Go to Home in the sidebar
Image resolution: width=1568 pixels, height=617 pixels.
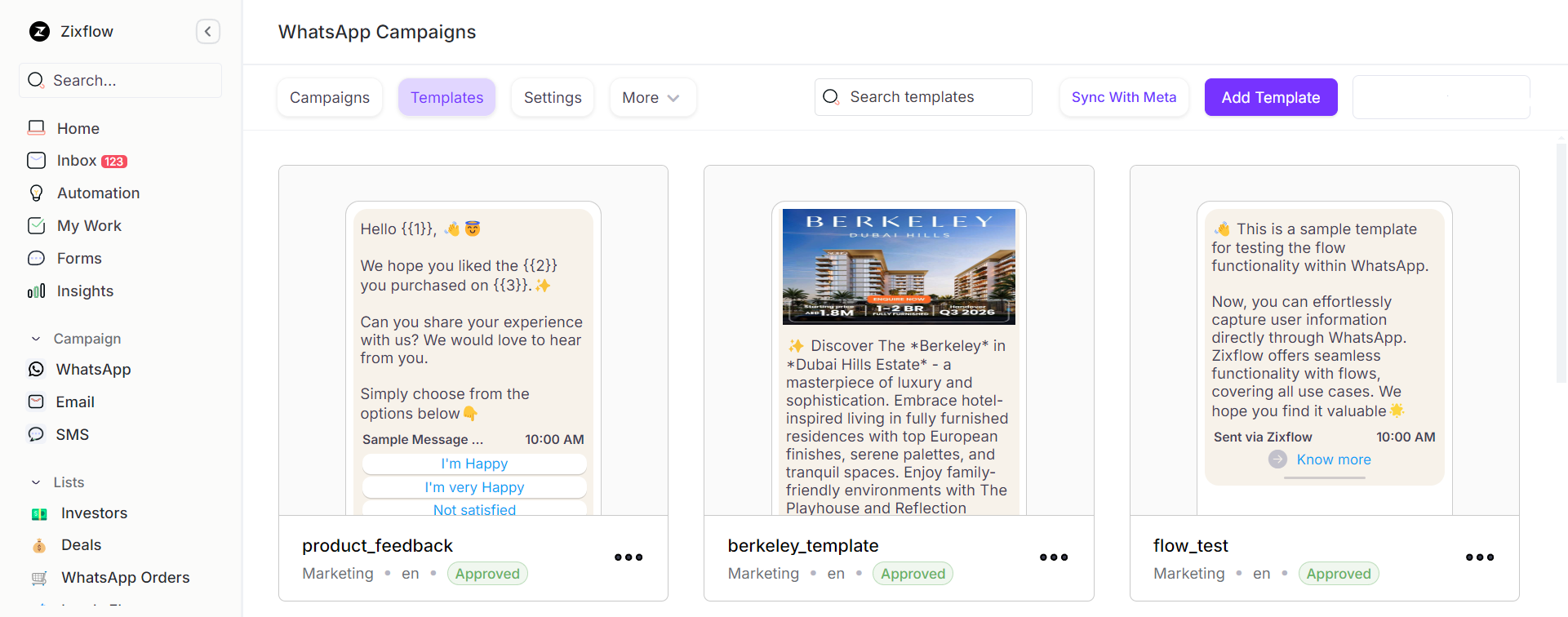click(78, 128)
